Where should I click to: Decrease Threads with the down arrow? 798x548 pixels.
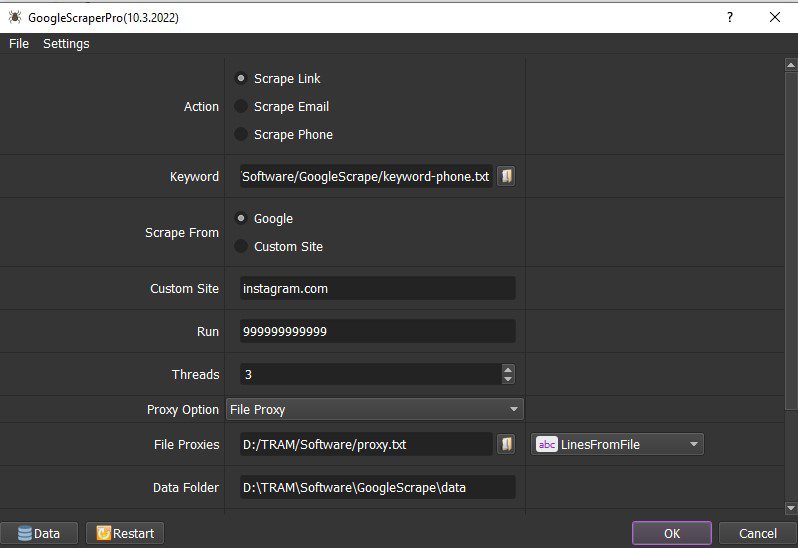point(507,379)
